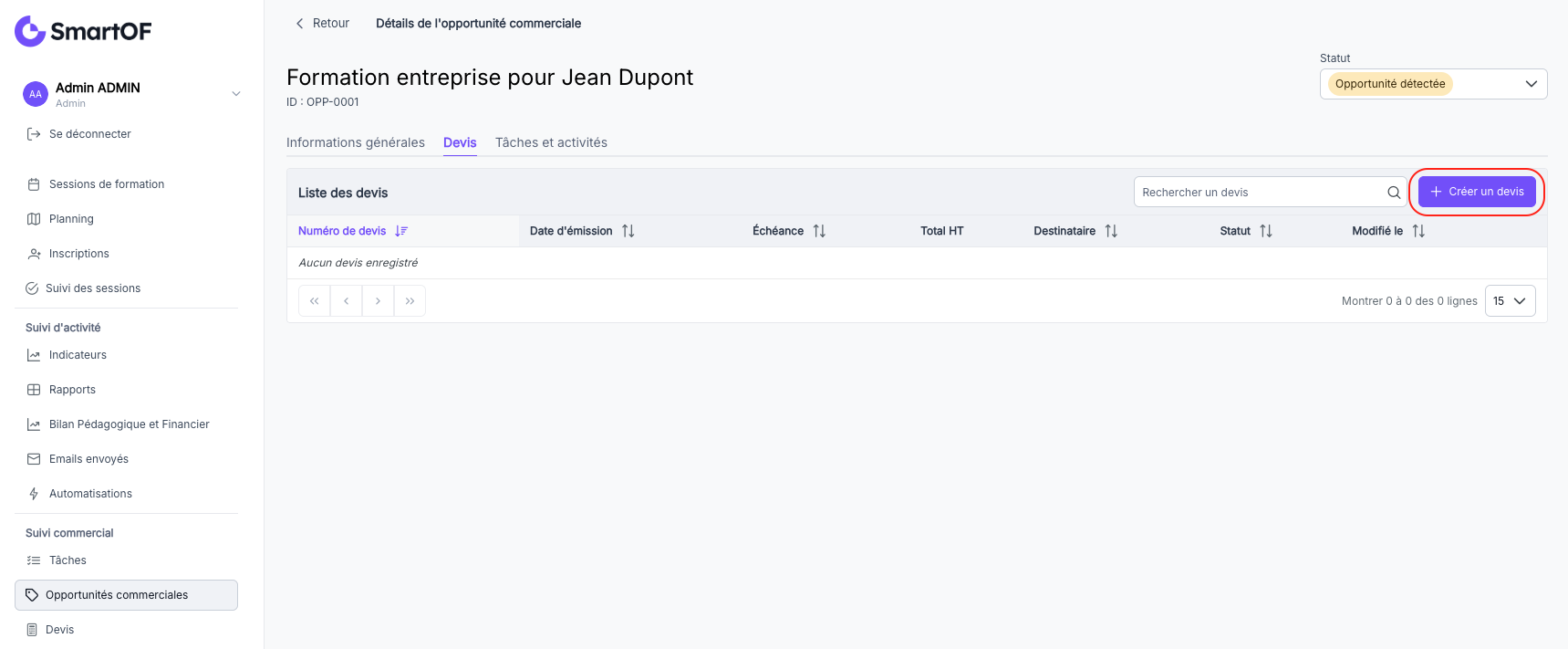Open Bilan Pédagogique et Financier
Viewport: 1568px width, 649px height.
point(130,424)
